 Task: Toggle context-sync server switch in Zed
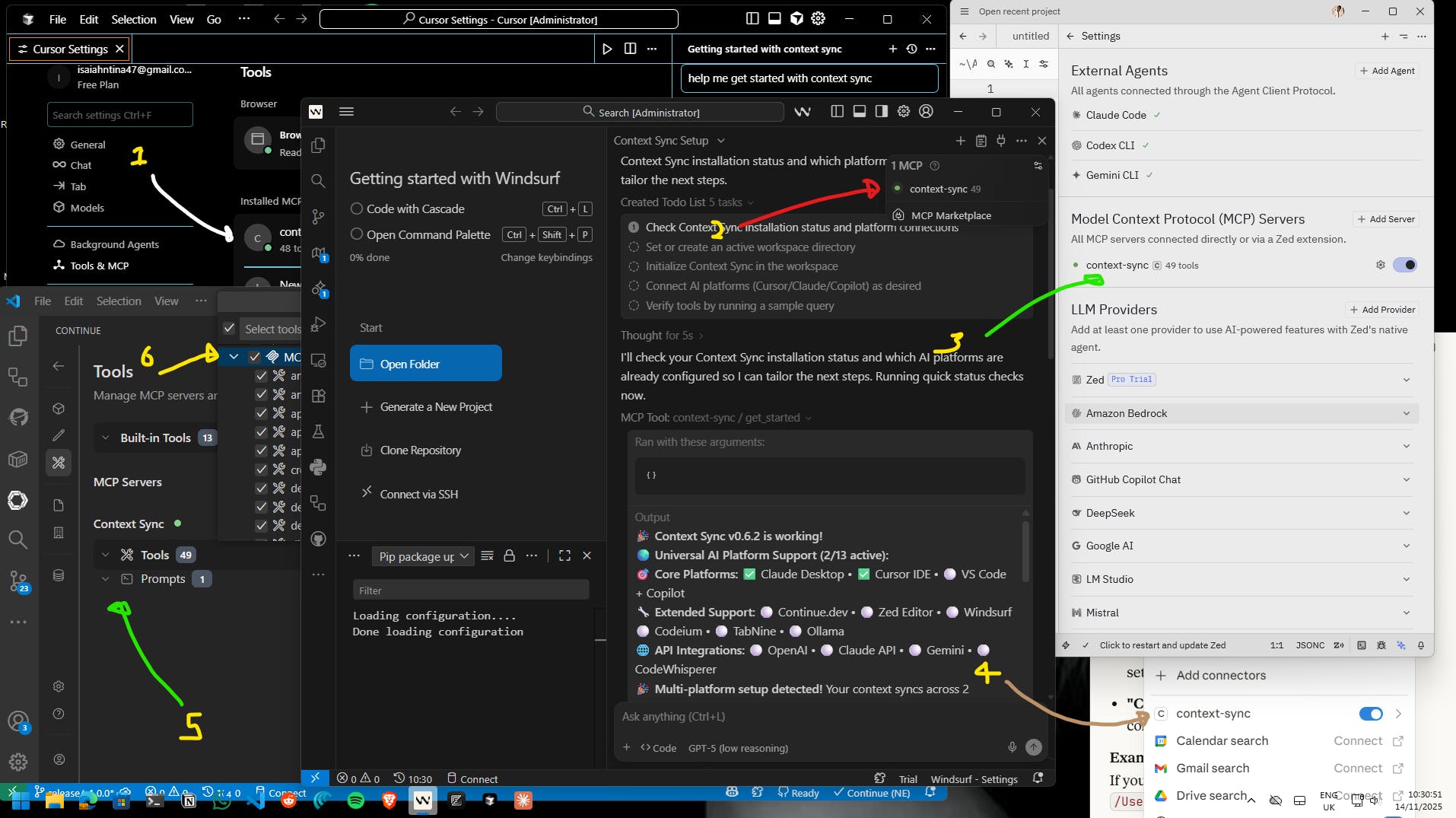pyautogui.click(x=1404, y=265)
